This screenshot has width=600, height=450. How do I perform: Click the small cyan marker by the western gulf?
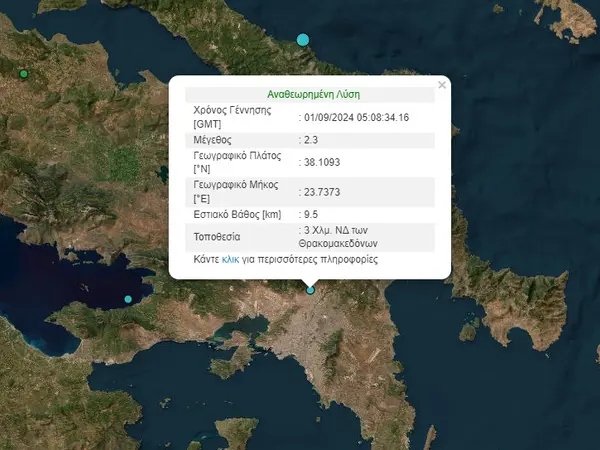coord(128,300)
